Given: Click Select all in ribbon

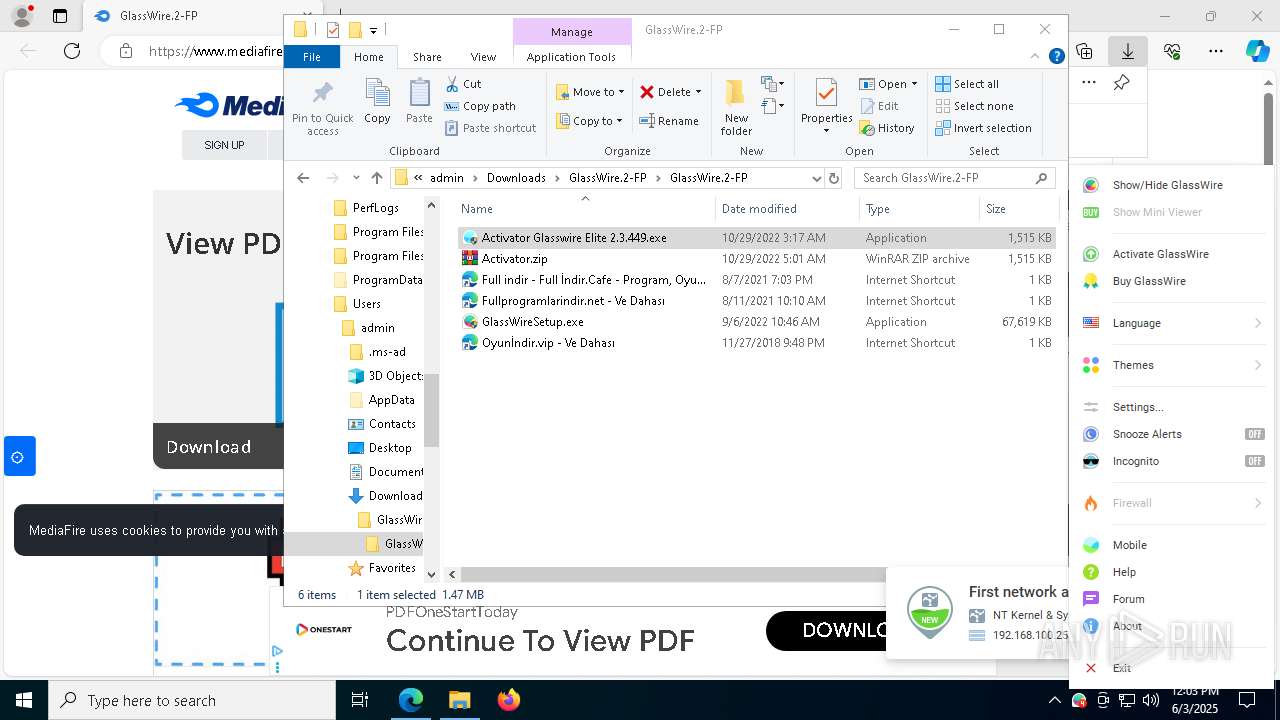Looking at the screenshot, I should pos(967,84).
